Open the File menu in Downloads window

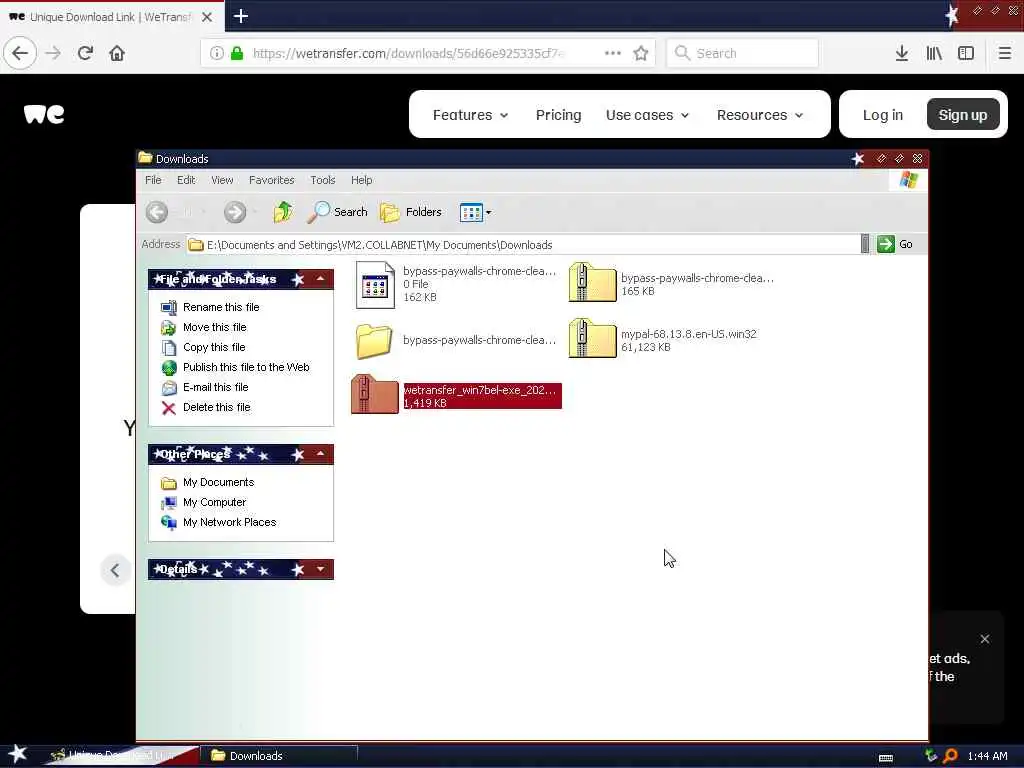(153, 180)
